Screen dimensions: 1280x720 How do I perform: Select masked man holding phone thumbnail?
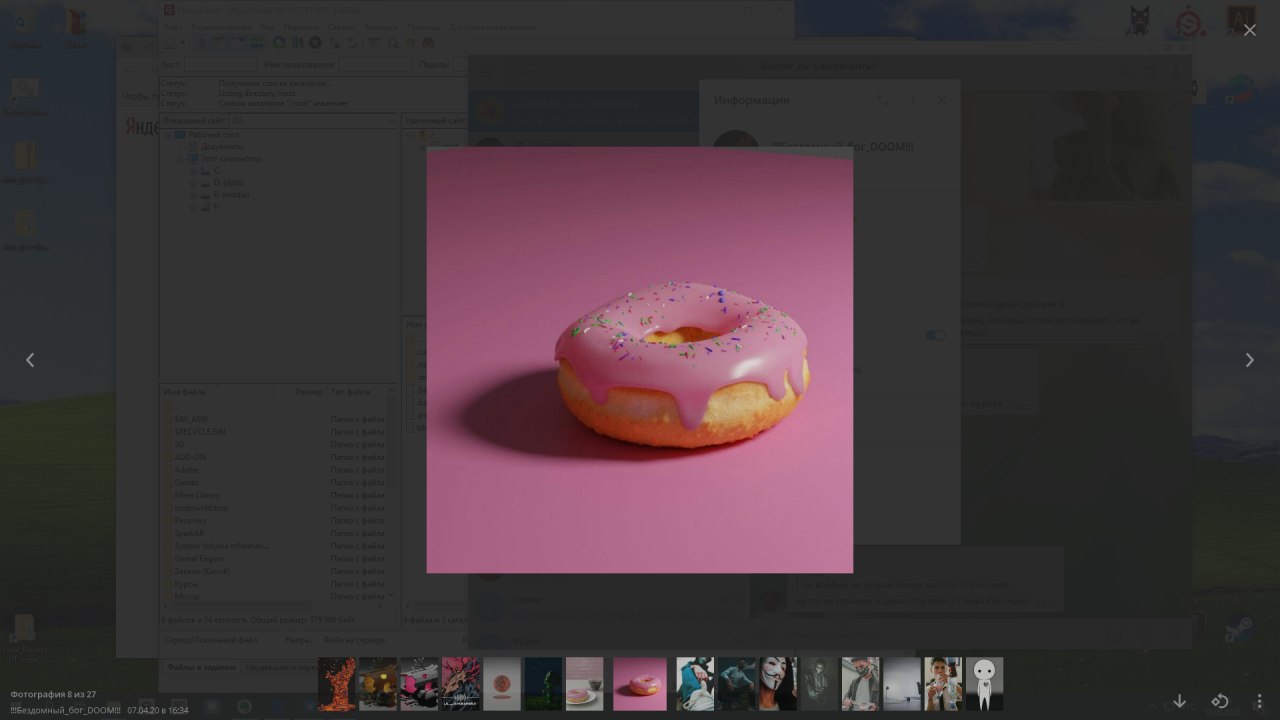(860, 684)
